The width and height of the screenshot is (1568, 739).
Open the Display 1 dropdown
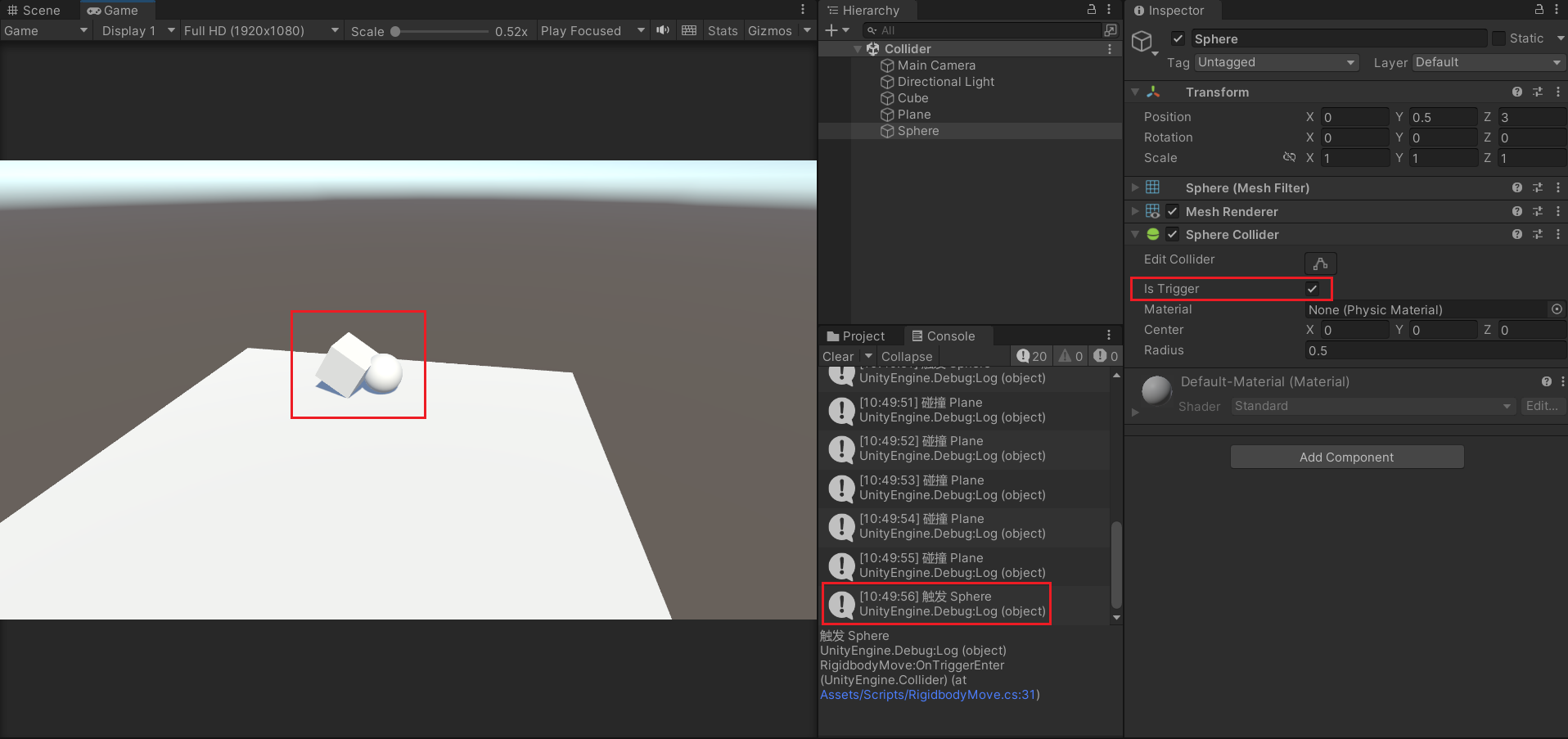coord(137,30)
